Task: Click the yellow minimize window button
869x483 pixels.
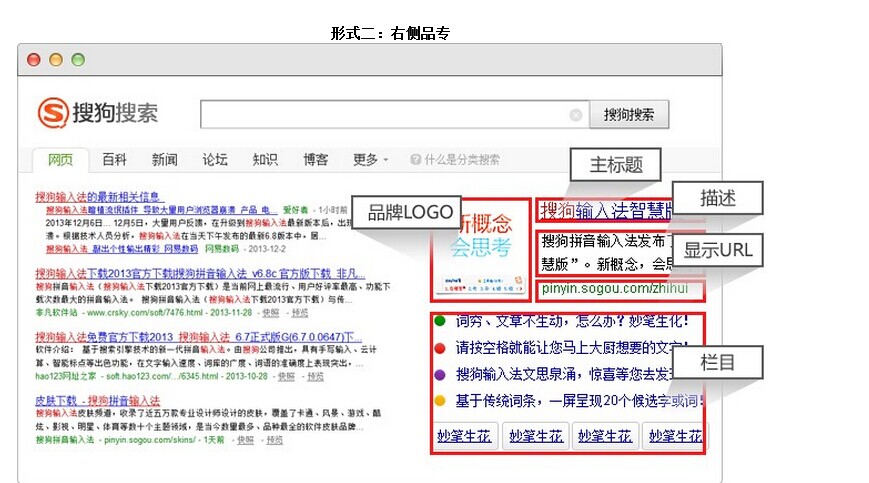Action: click(56, 60)
